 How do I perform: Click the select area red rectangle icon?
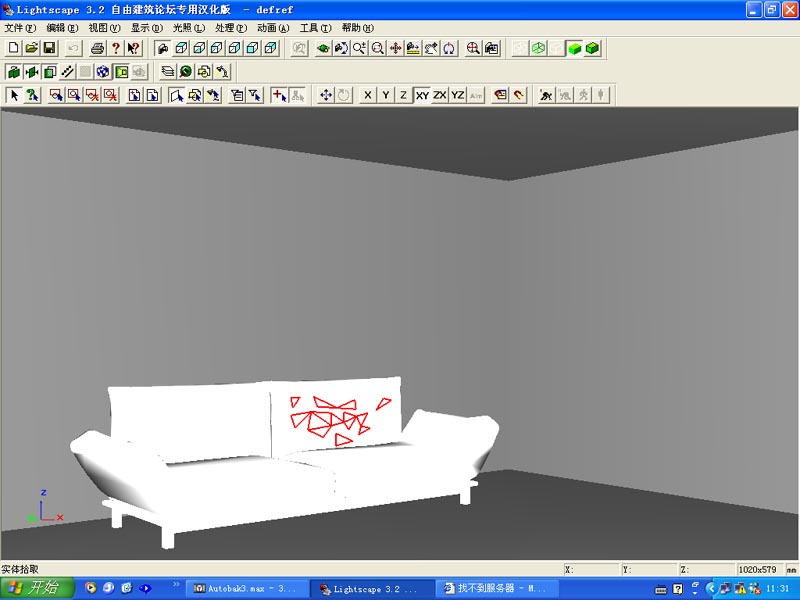tap(56, 95)
